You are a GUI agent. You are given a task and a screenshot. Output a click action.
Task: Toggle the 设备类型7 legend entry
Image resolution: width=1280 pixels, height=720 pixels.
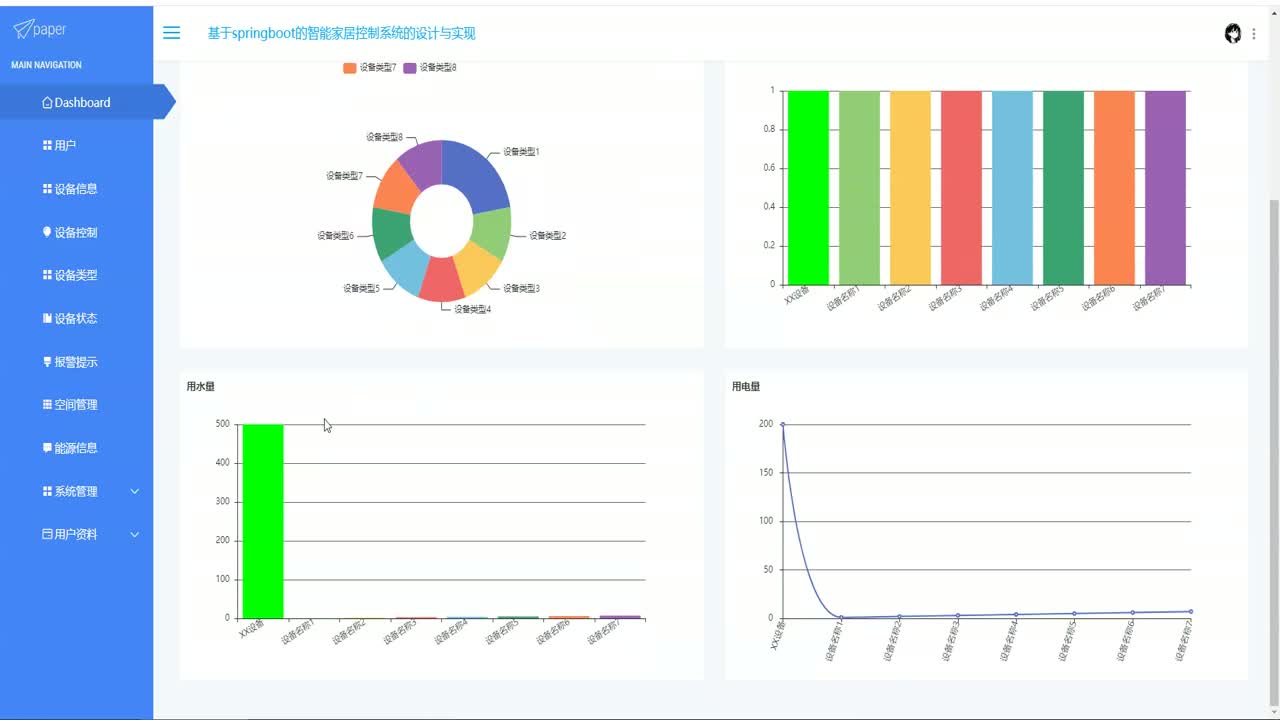[x=370, y=67]
